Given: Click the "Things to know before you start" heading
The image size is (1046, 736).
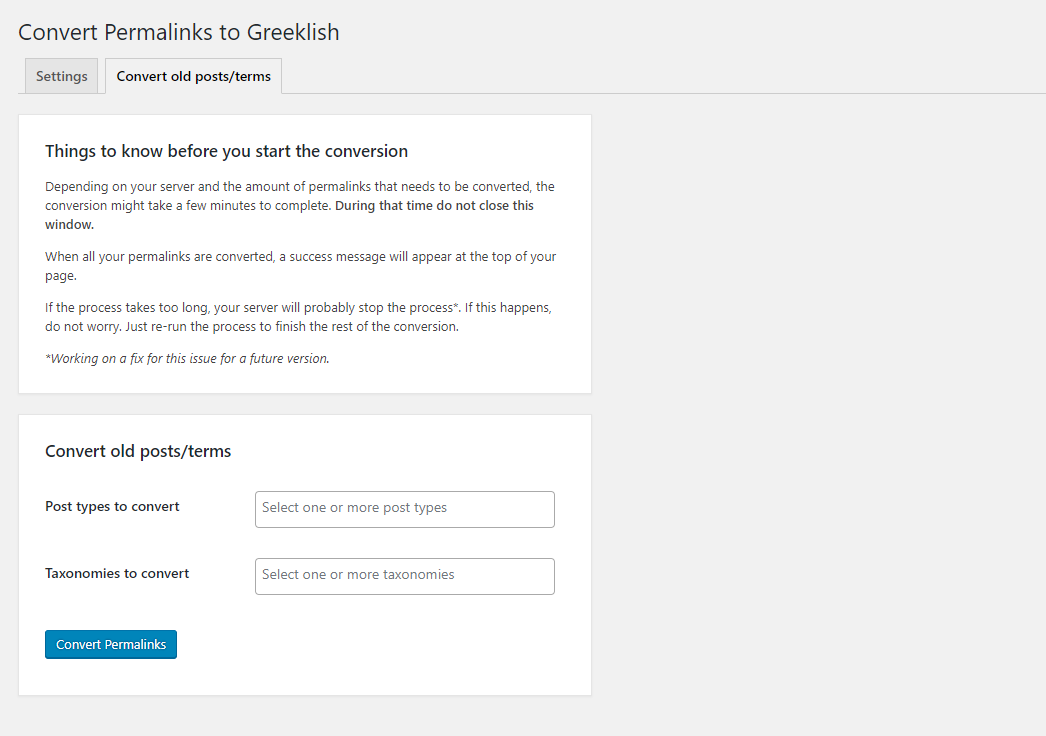Looking at the screenshot, I should click(226, 151).
